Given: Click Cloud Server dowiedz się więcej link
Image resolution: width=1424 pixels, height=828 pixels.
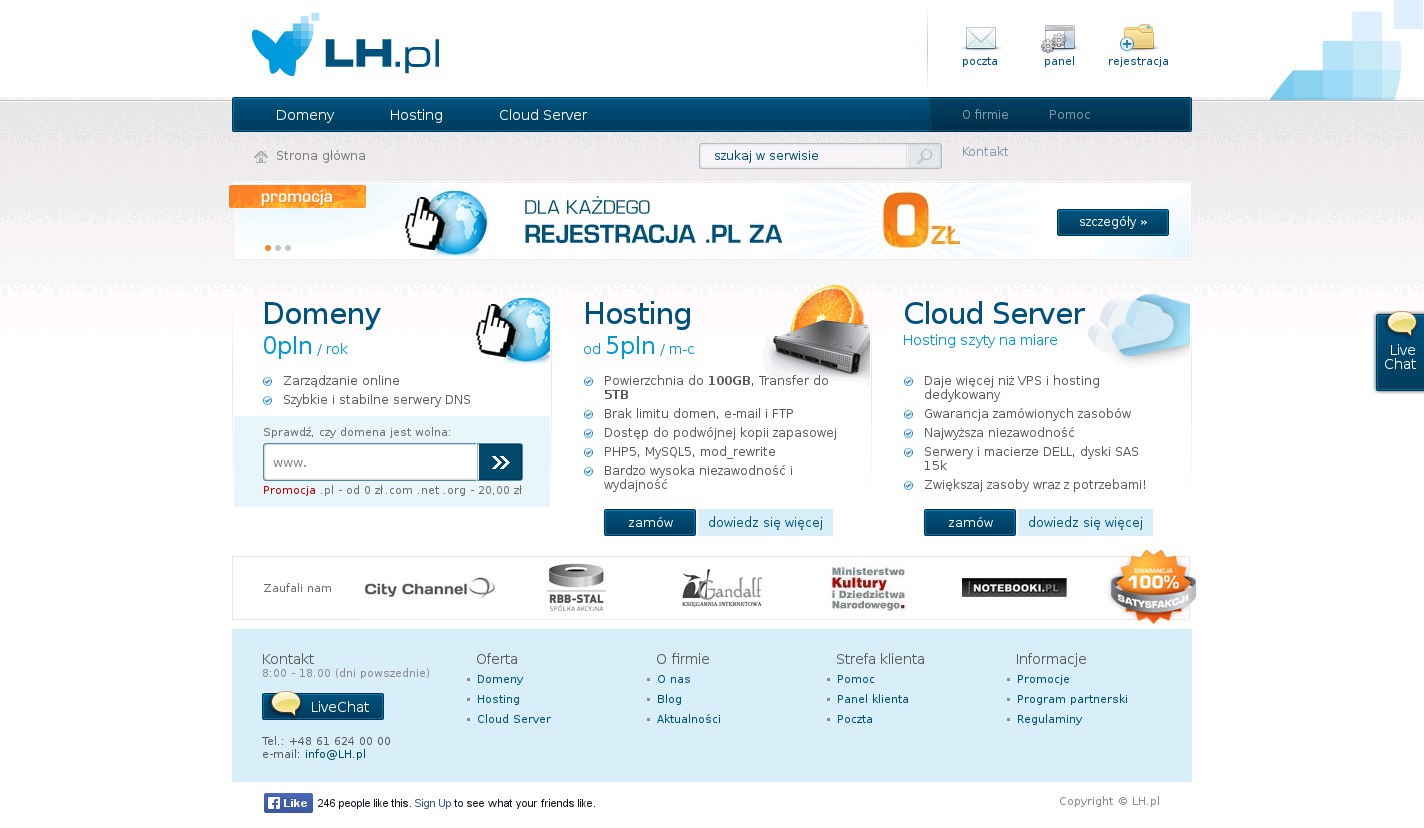Looking at the screenshot, I should [x=1085, y=523].
